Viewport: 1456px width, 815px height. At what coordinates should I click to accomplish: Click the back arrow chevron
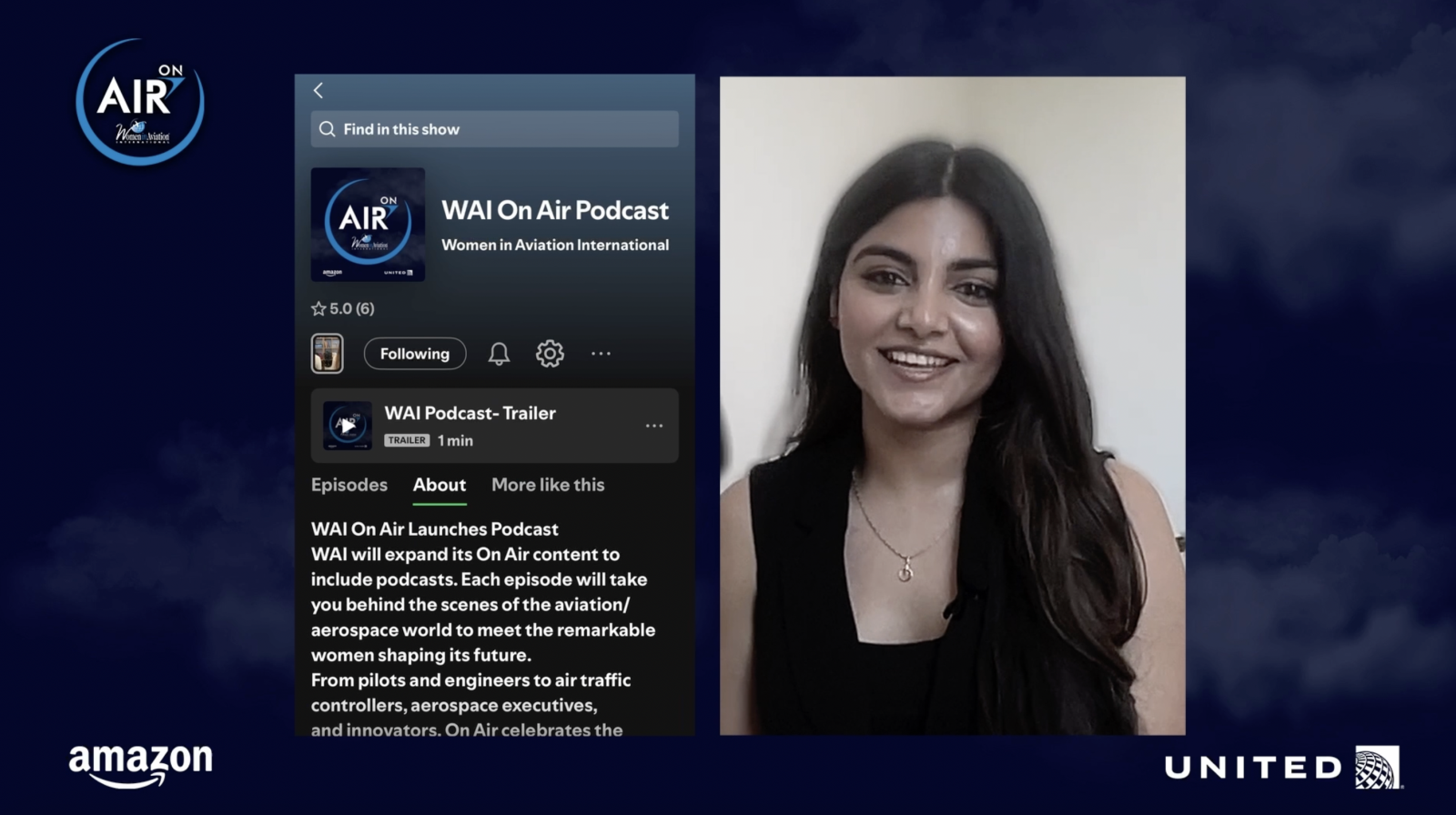[x=318, y=90]
